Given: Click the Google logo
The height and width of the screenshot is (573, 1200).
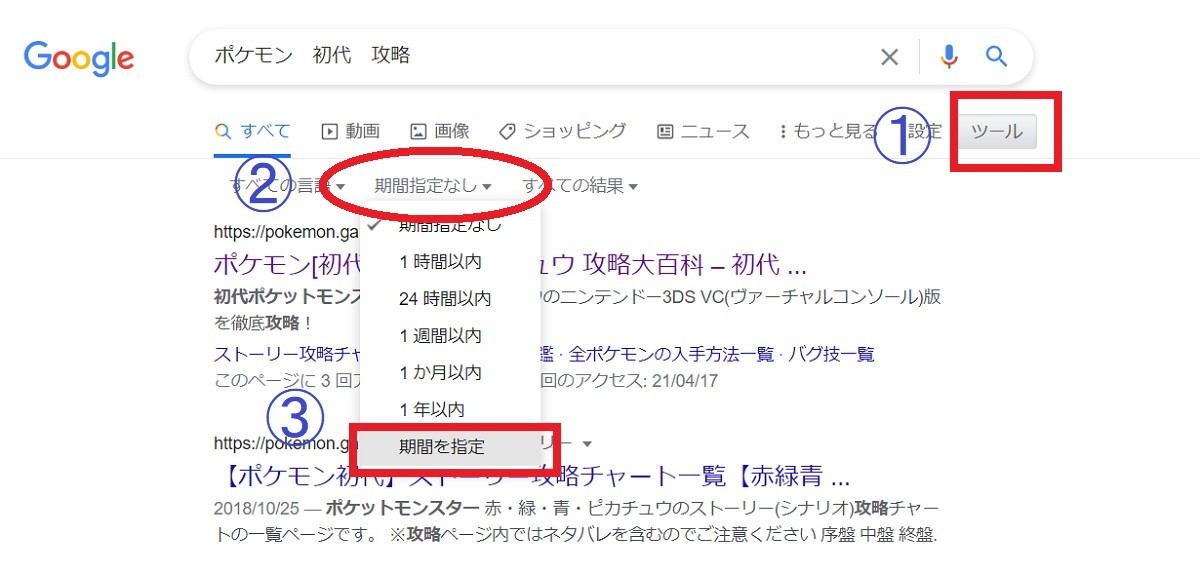Looking at the screenshot, I should [79, 58].
